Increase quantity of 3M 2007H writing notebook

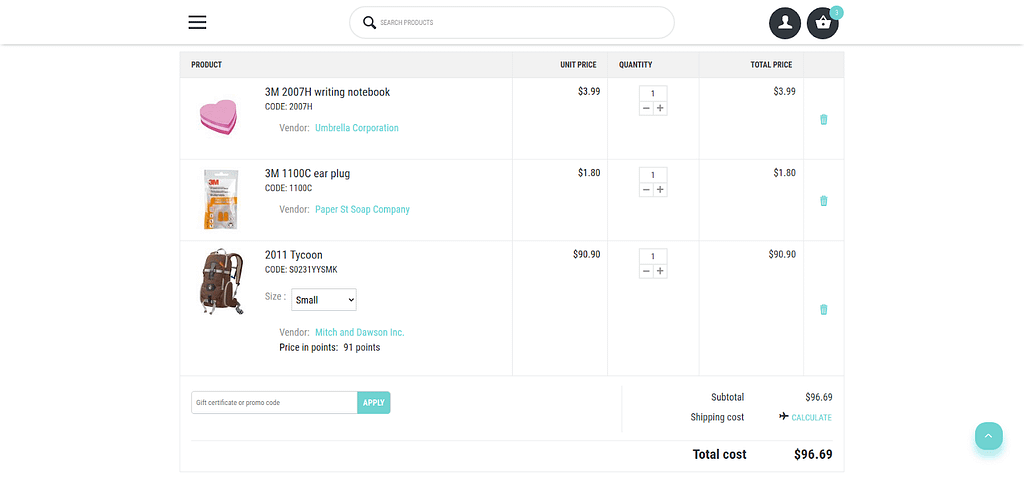click(660, 108)
